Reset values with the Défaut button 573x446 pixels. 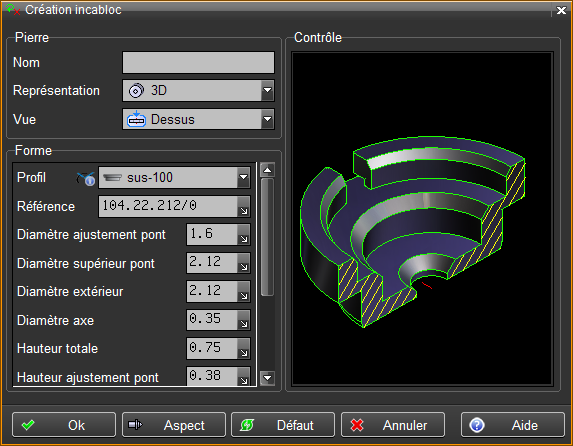283,425
